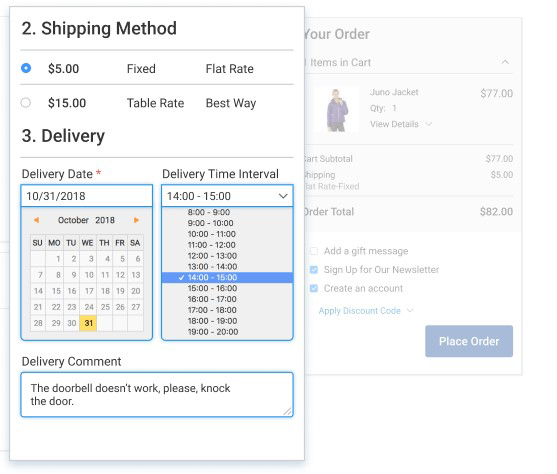The width and height of the screenshot is (557, 474).
Task: Click the Delivery Date input field
Action: click(87, 196)
